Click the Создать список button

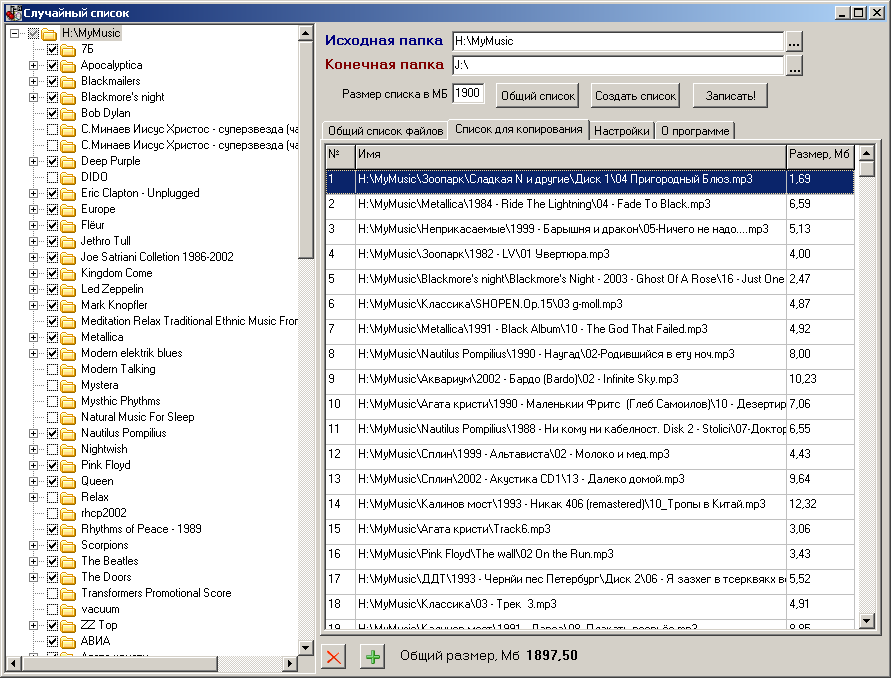click(635, 96)
